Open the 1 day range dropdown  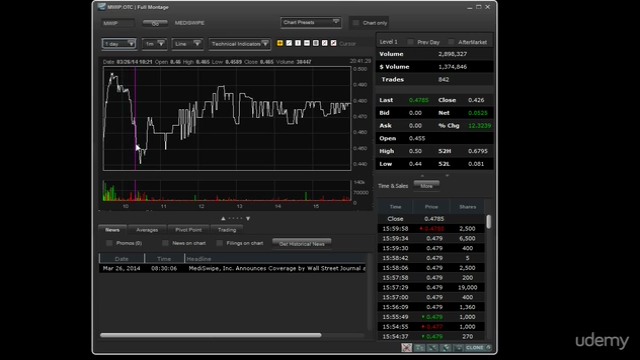pos(119,44)
